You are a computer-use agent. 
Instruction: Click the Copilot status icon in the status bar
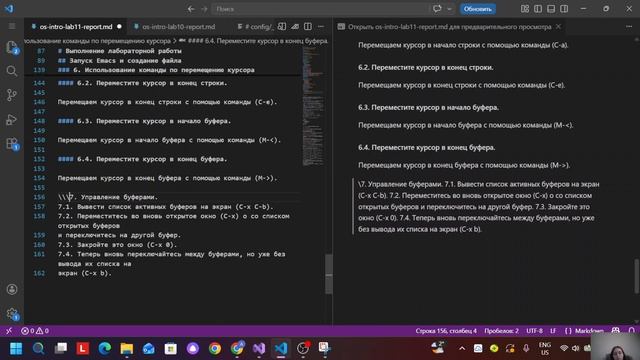click(x=616, y=331)
